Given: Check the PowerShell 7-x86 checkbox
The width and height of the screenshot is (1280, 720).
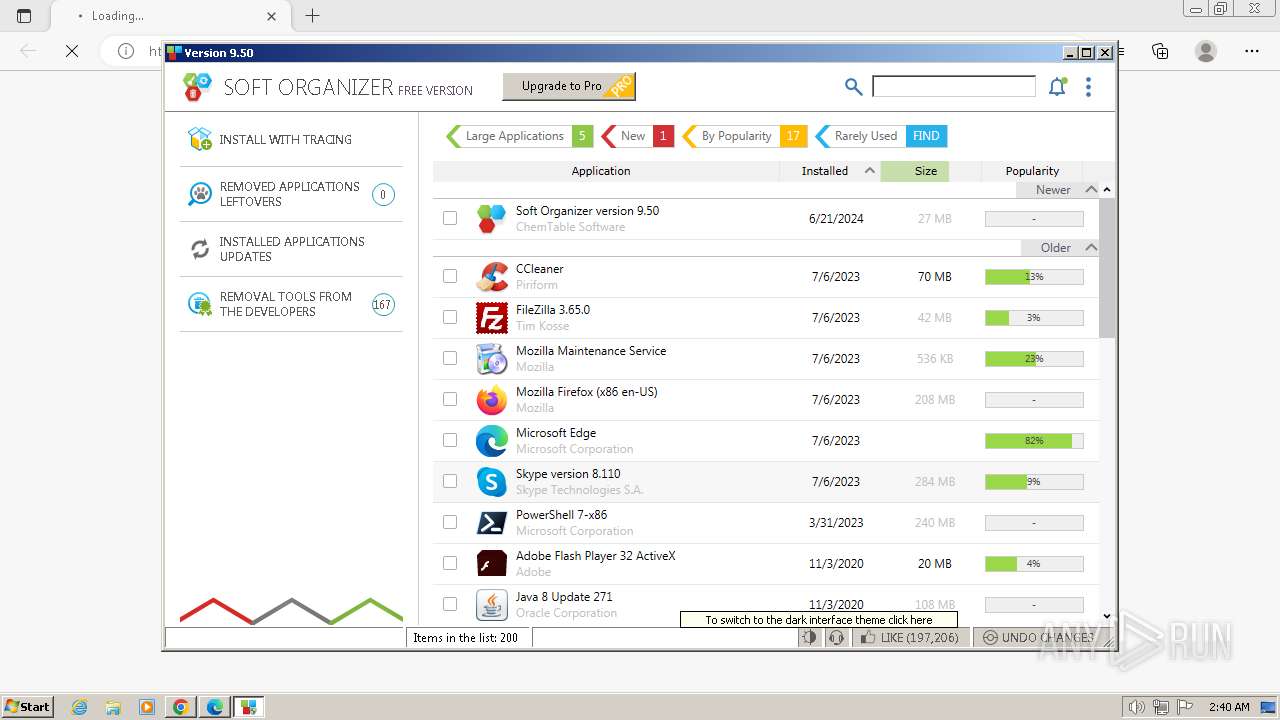Looking at the screenshot, I should click(450, 522).
